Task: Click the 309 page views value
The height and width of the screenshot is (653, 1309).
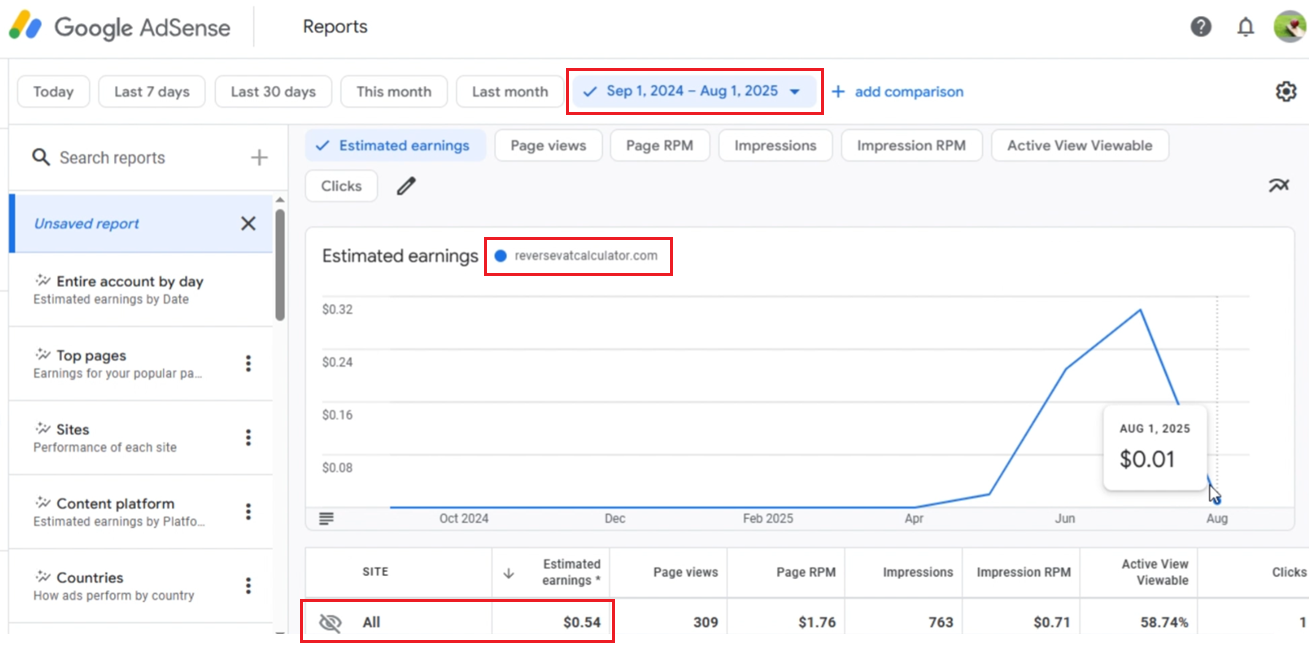Action: click(x=705, y=622)
